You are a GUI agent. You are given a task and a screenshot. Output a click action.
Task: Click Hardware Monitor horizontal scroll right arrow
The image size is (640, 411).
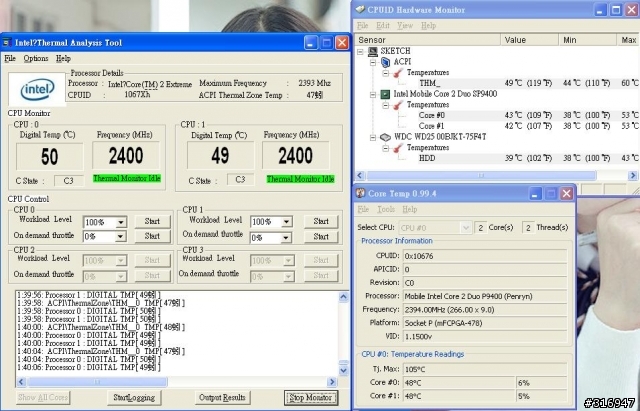point(633,176)
